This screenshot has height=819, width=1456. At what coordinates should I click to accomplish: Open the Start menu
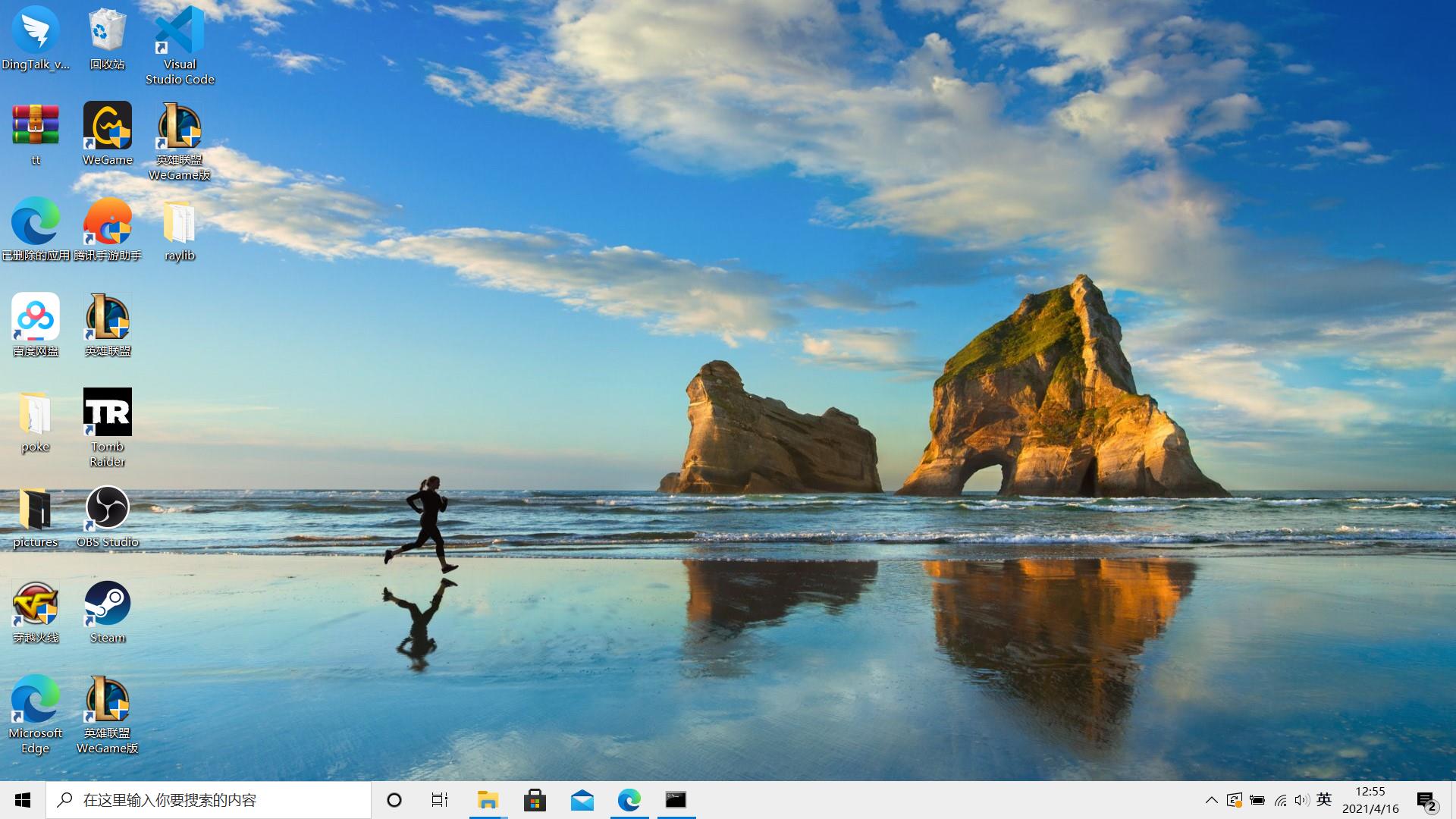pos(23,800)
